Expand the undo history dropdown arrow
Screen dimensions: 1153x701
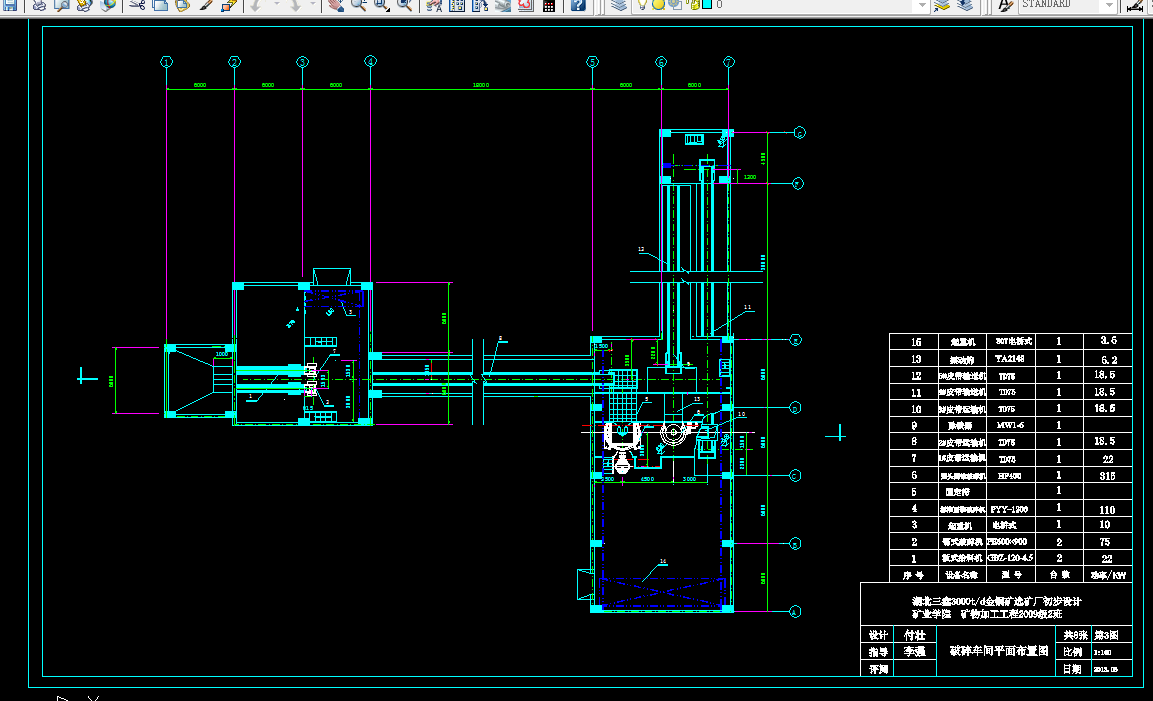click(x=276, y=5)
